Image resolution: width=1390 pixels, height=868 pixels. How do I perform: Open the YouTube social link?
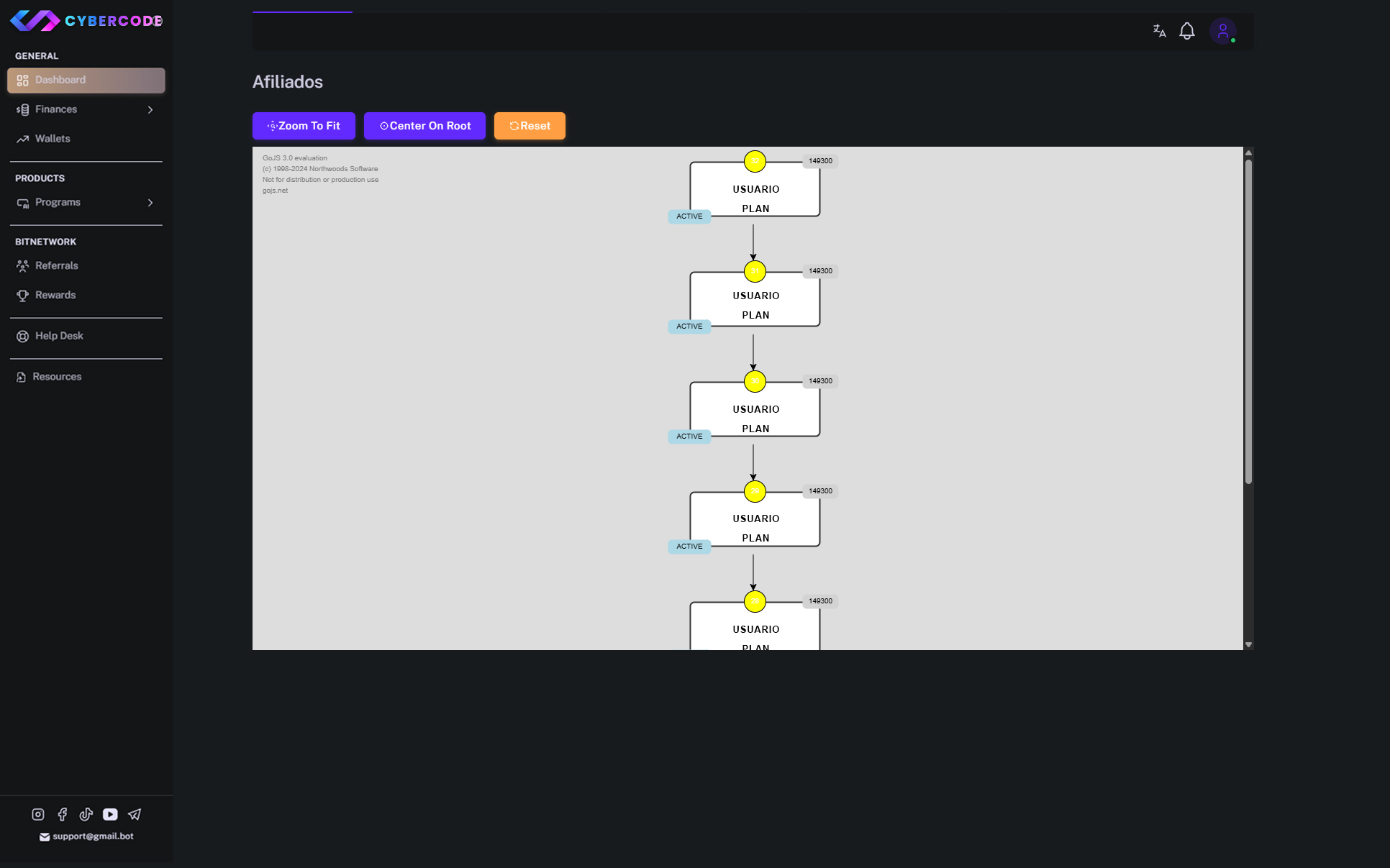click(x=110, y=814)
